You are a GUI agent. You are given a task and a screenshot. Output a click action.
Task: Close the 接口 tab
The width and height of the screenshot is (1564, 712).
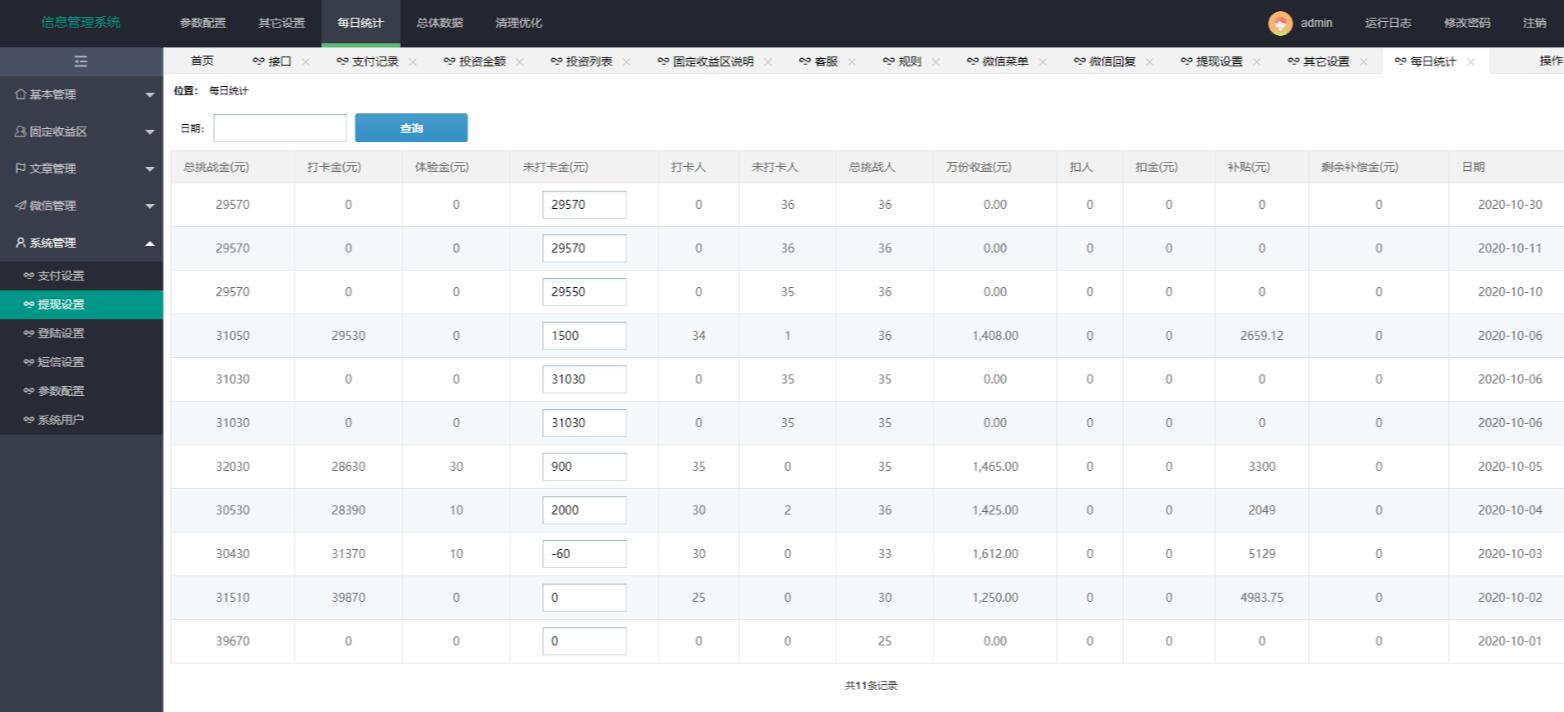305,62
